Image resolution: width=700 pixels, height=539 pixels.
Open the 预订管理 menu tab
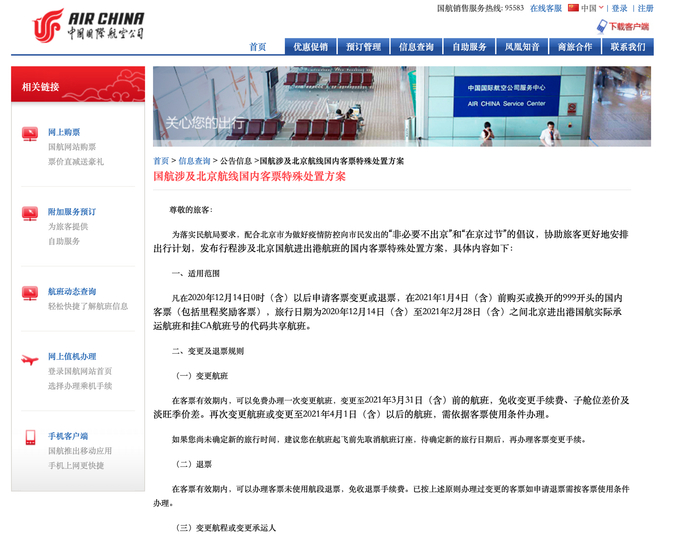coord(363,46)
